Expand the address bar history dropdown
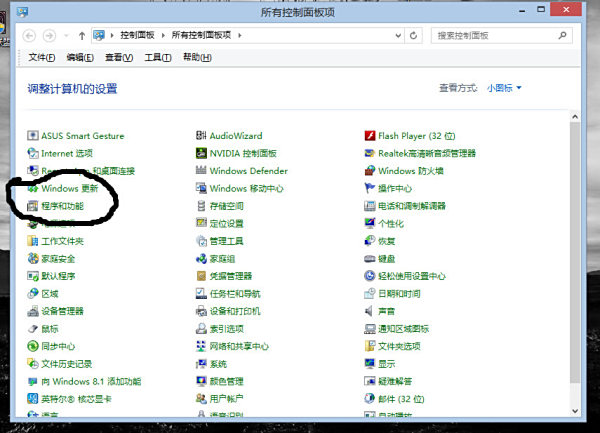 [x=398, y=36]
